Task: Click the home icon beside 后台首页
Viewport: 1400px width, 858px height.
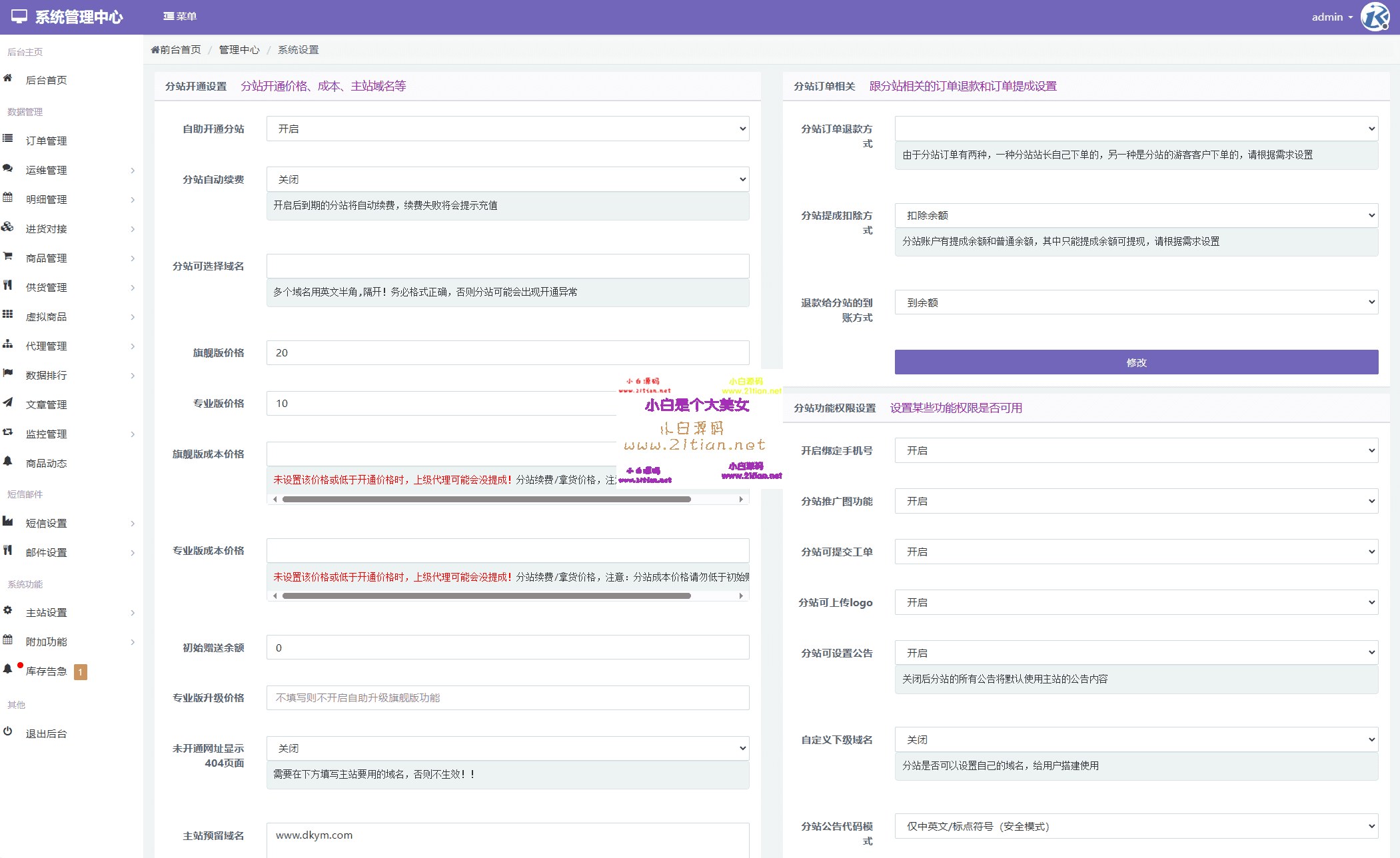Action: pyautogui.click(x=8, y=79)
